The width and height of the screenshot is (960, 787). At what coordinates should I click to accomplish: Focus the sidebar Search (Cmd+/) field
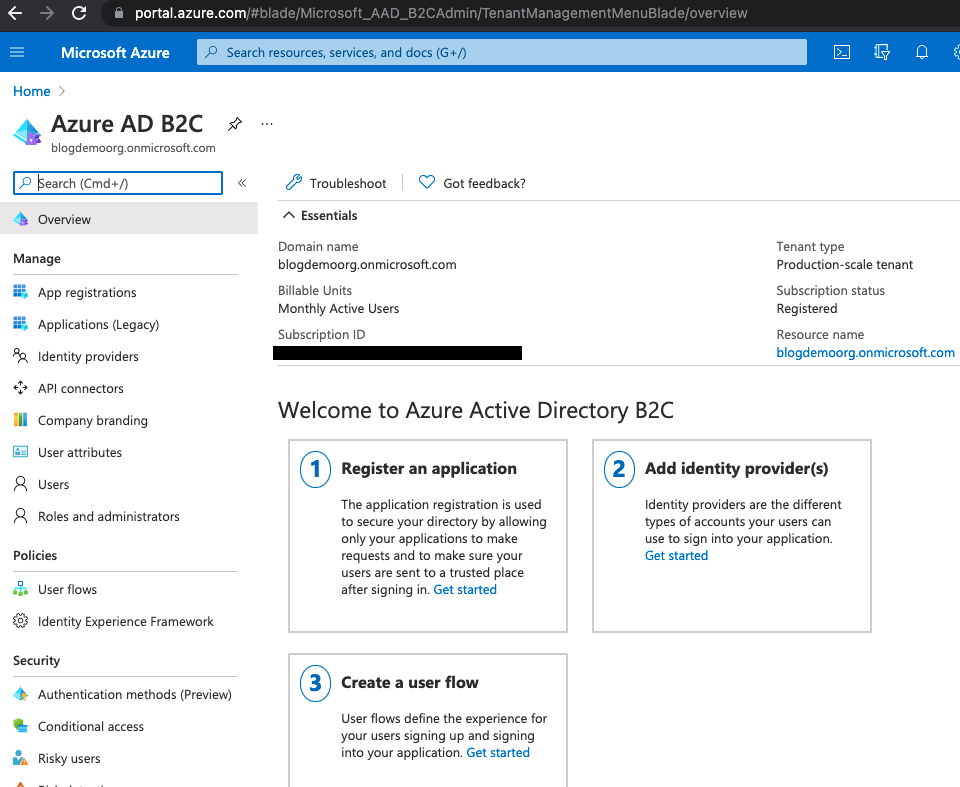[118, 183]
